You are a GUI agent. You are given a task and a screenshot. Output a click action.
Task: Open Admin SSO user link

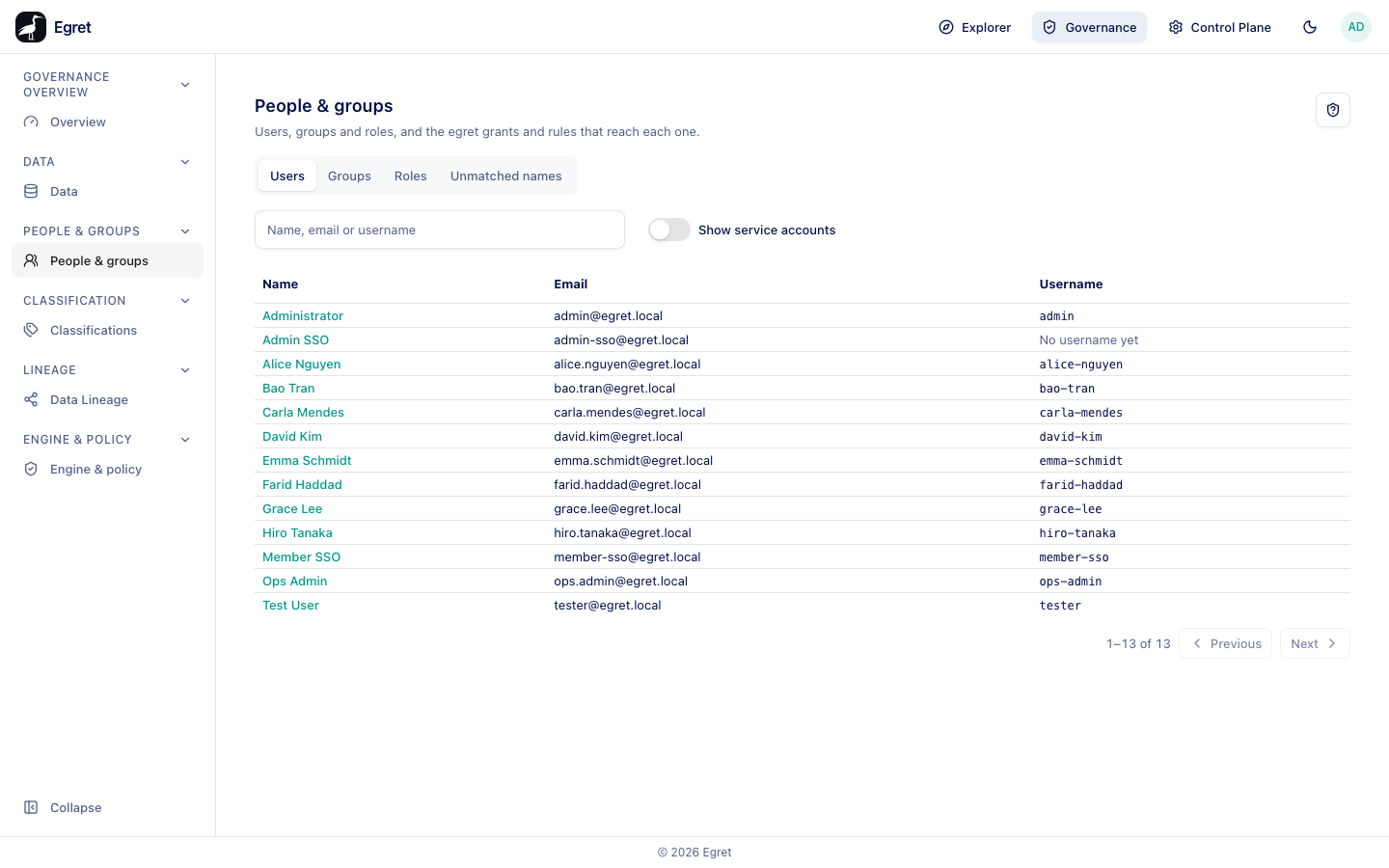[295, 340]
